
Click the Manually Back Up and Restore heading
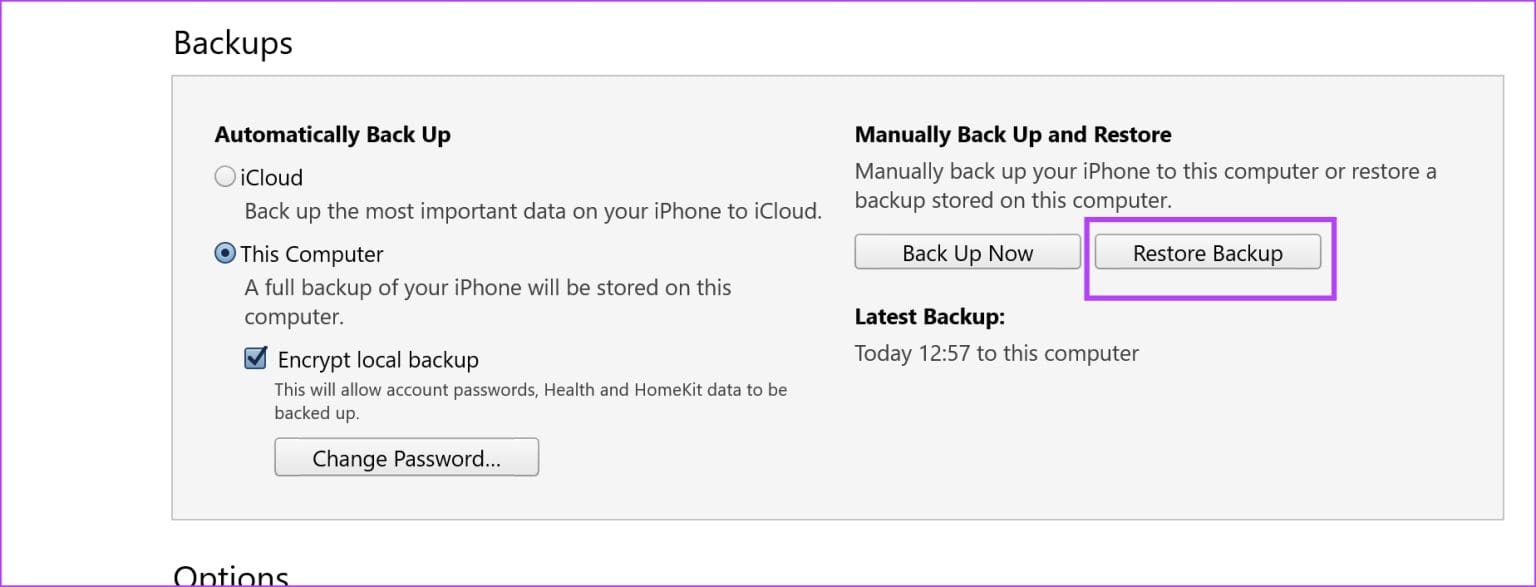pyautogui.click(x=1012, y=134)
